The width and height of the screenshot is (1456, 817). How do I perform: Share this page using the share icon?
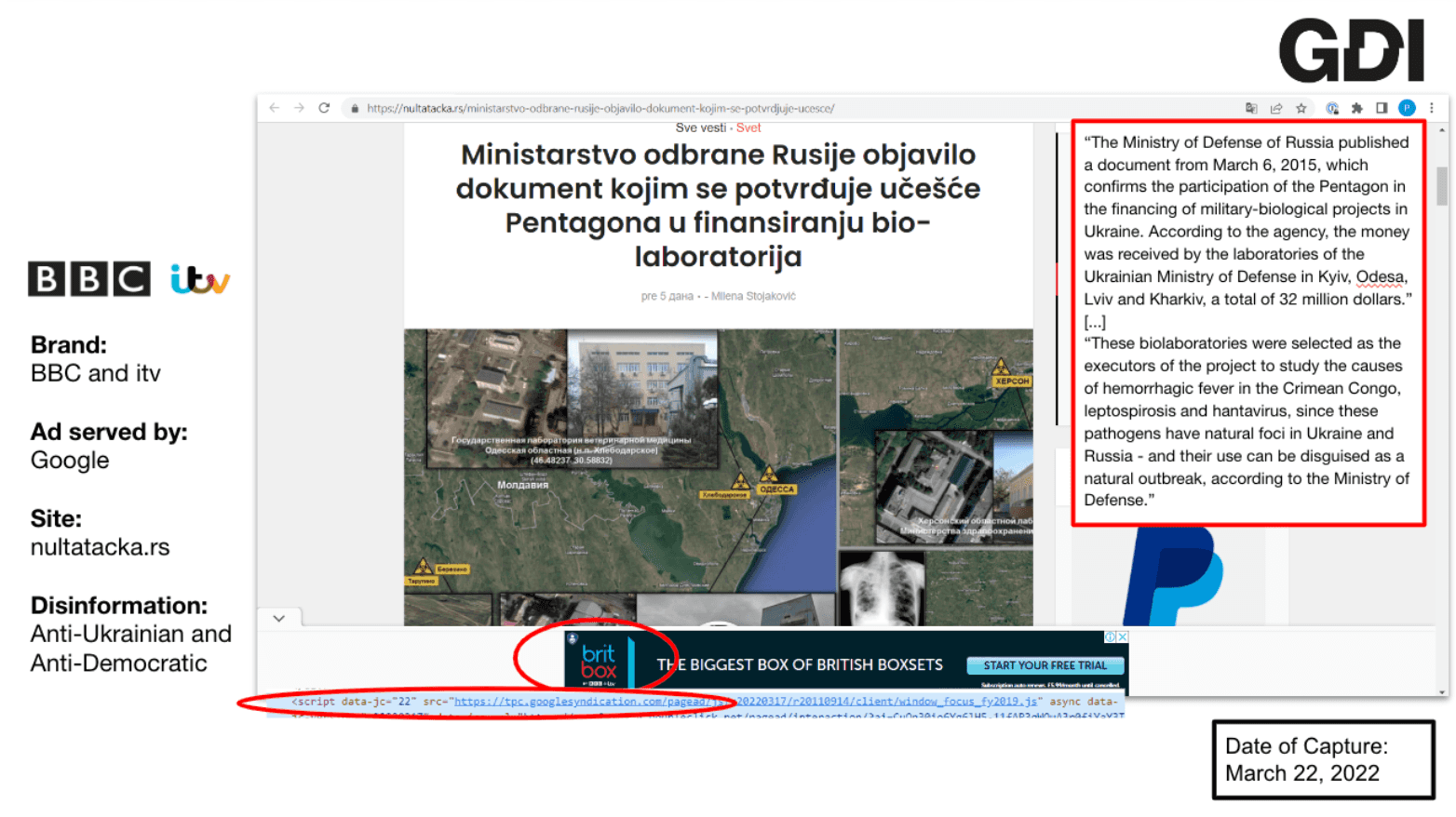[1276, 108]
